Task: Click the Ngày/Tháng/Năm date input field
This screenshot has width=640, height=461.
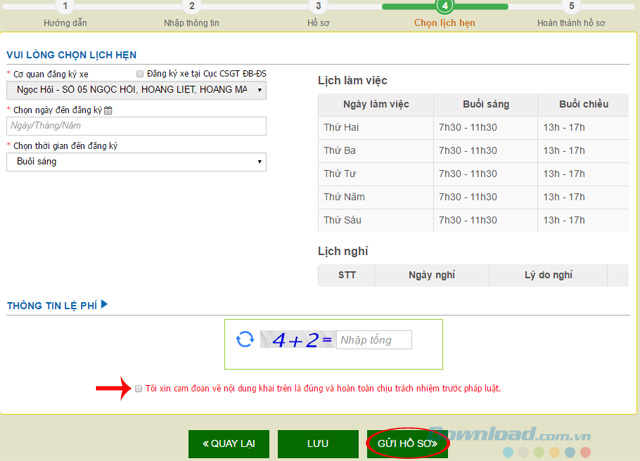Action: click(136, 126)
